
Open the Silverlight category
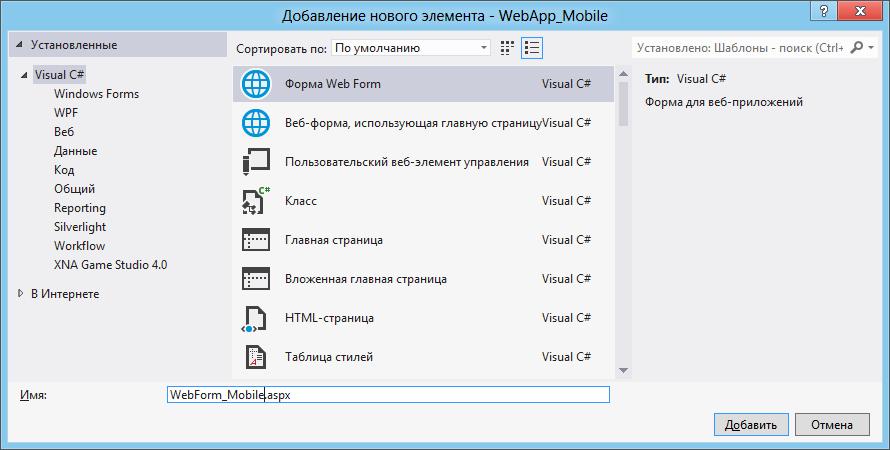click(x=79, y=227)
